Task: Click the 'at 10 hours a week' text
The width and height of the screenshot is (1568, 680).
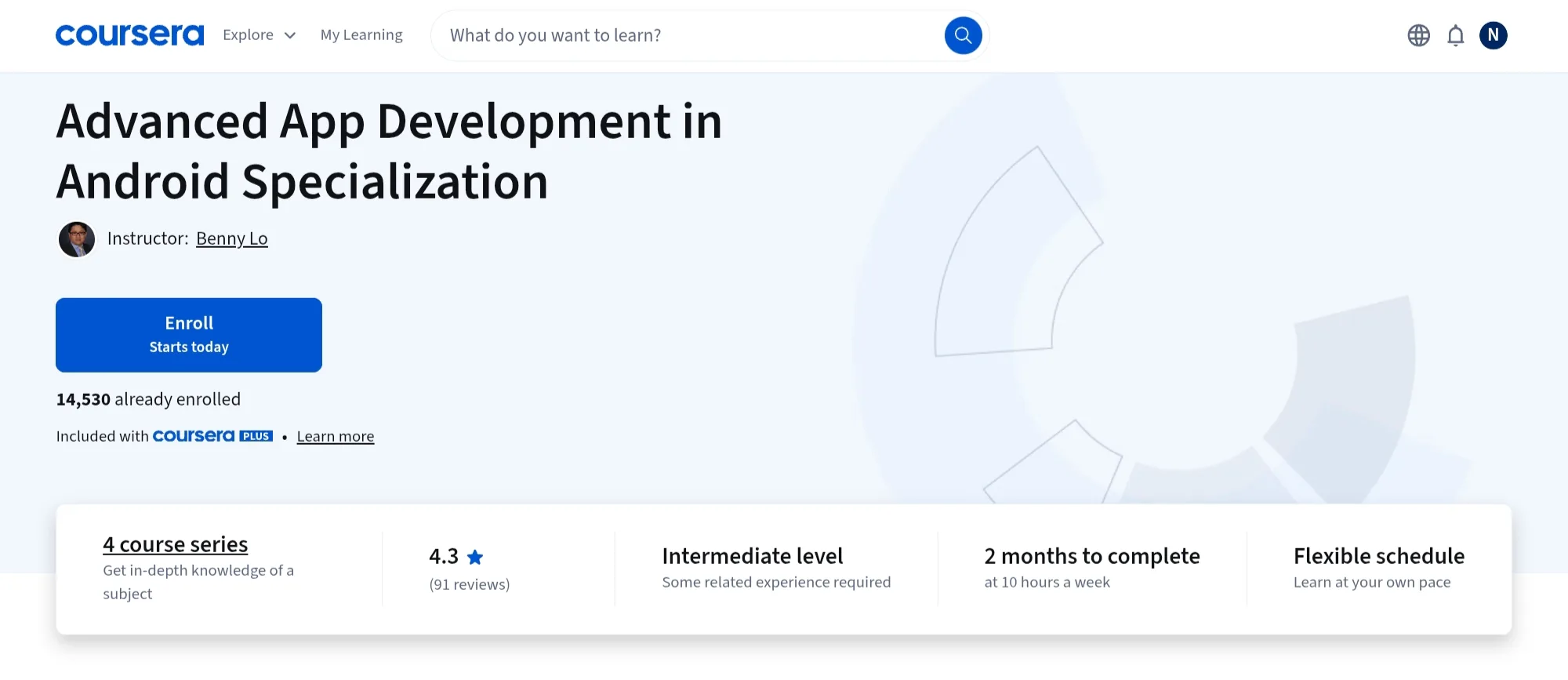Action: pos(1047,582)
